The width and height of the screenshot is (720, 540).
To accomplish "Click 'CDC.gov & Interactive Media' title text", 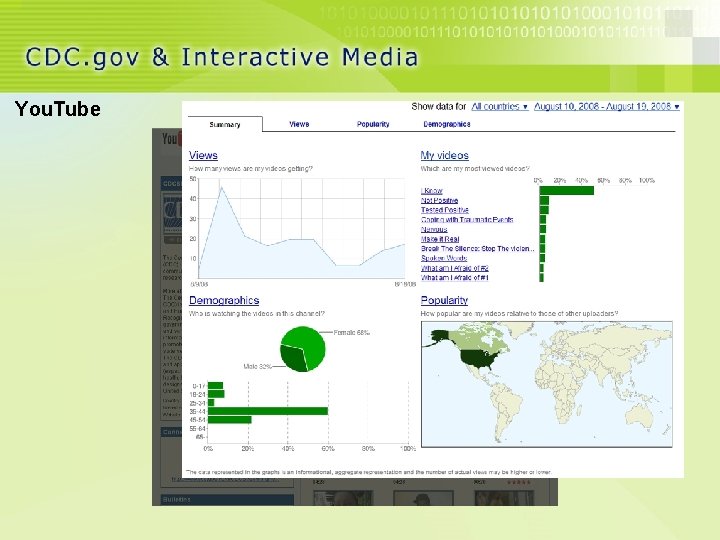I will tap(222, 57).
